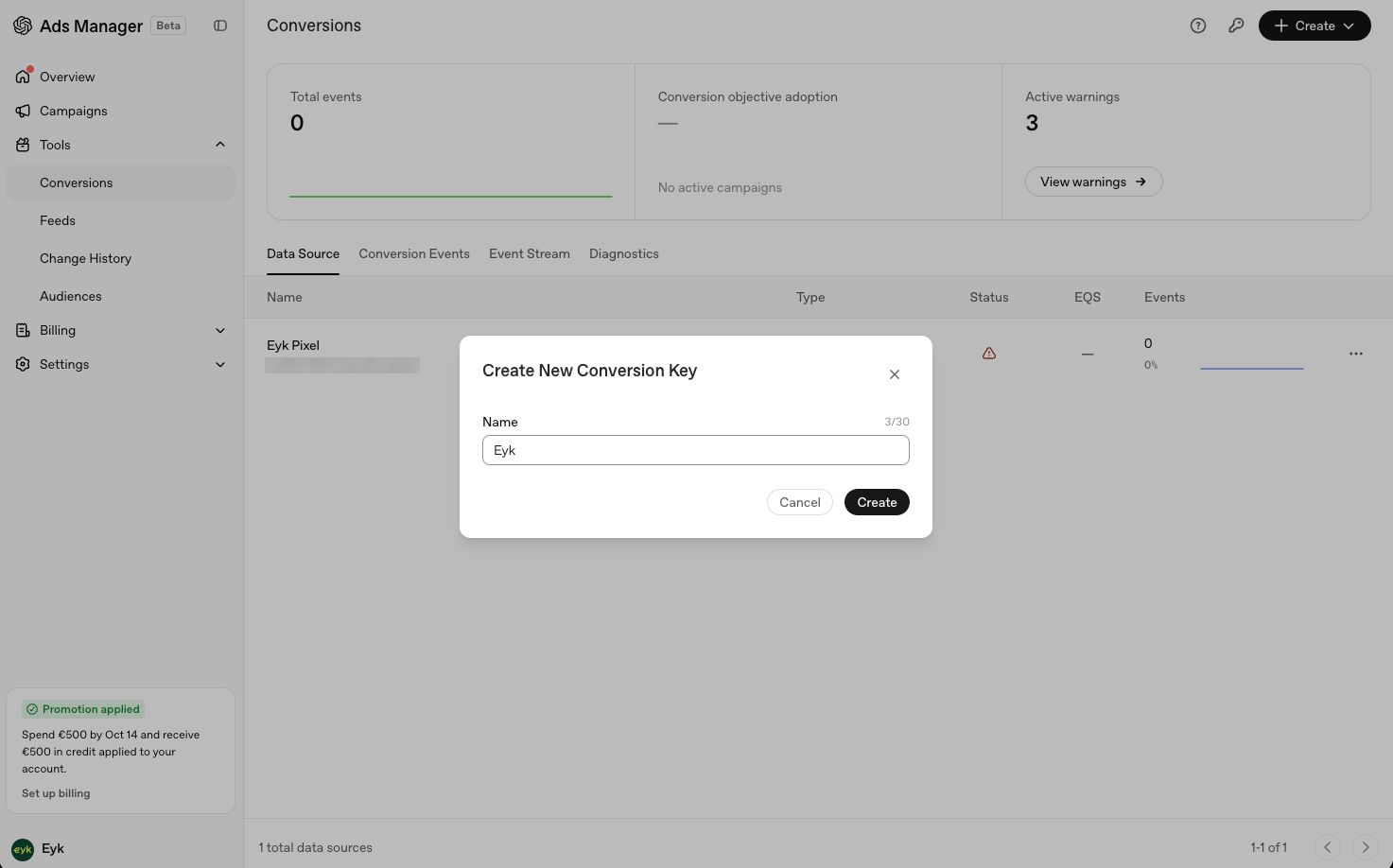Click the Billing document icon
1393x868 pixels.
(23, 330)
